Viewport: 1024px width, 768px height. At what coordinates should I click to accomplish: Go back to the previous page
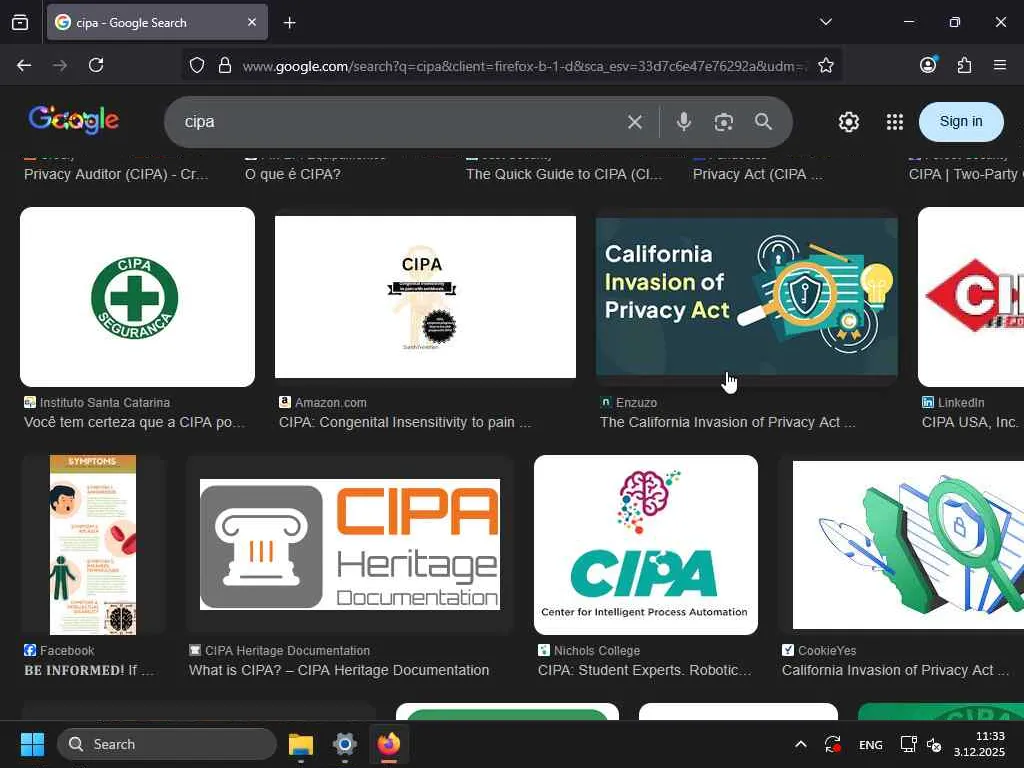pyautogui.click(x=24, y=65)
